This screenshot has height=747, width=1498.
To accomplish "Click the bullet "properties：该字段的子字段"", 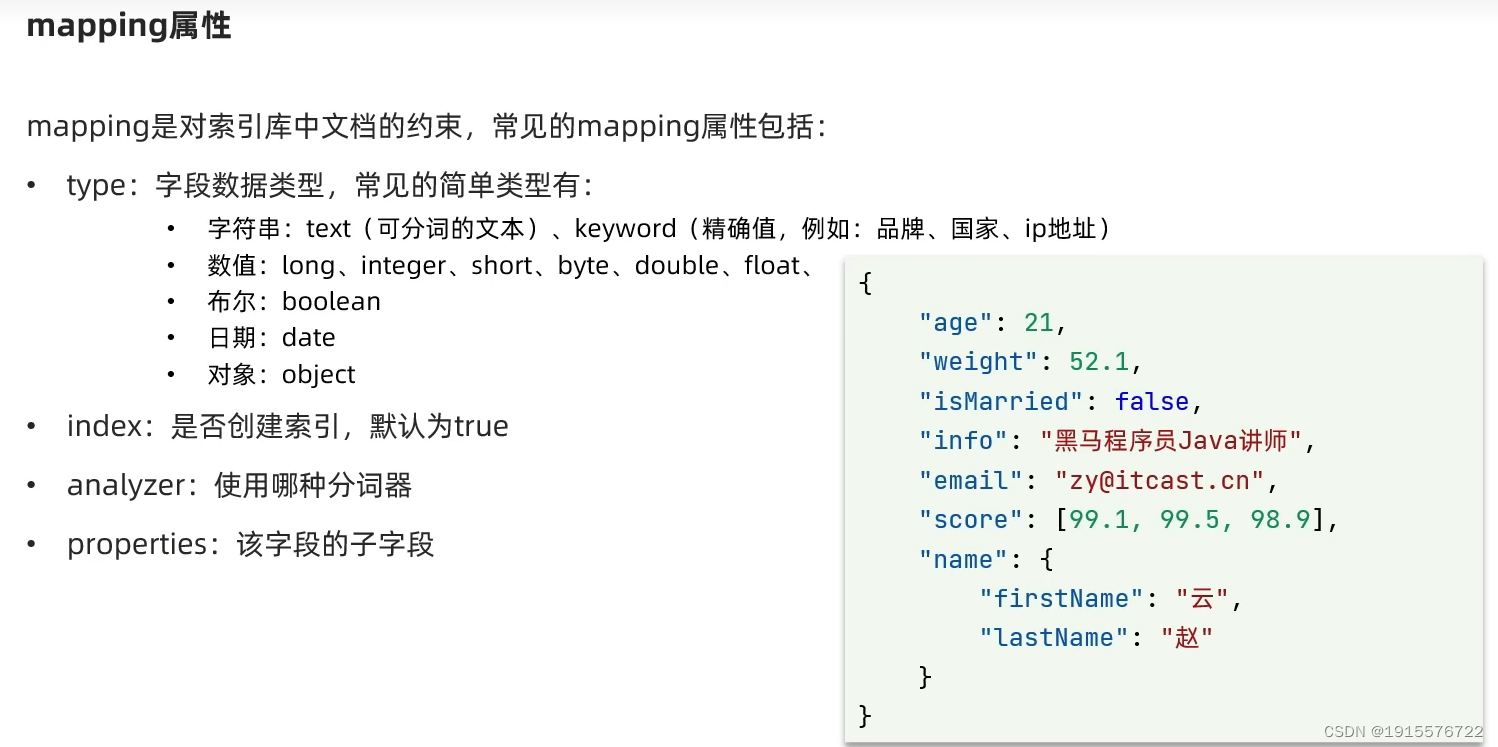I will click(250, 545).
